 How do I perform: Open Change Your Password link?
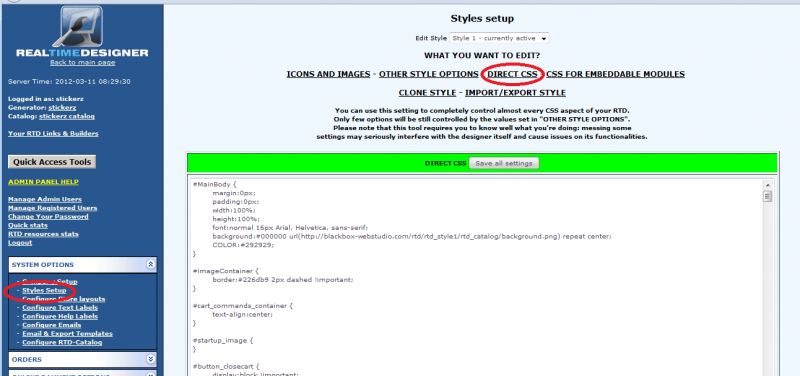48,216
